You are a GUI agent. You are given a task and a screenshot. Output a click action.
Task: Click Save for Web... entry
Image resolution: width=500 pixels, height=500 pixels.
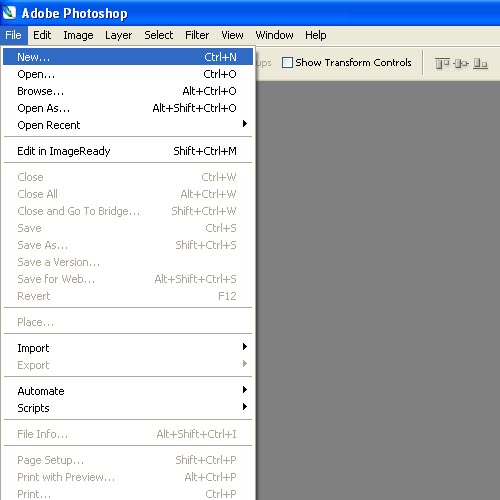click(128, 279)
